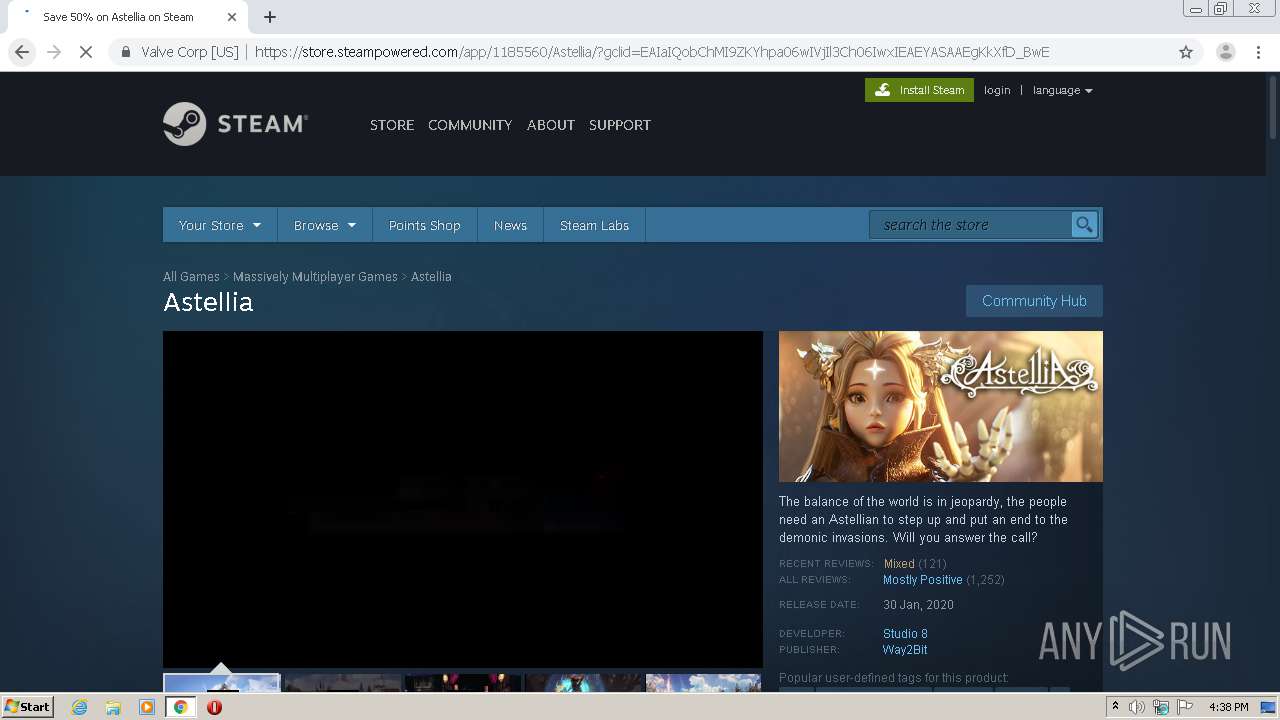Screen dimensions: 1280x720
Task: Open the SUPPORT menu item
Action: [620, 125]
